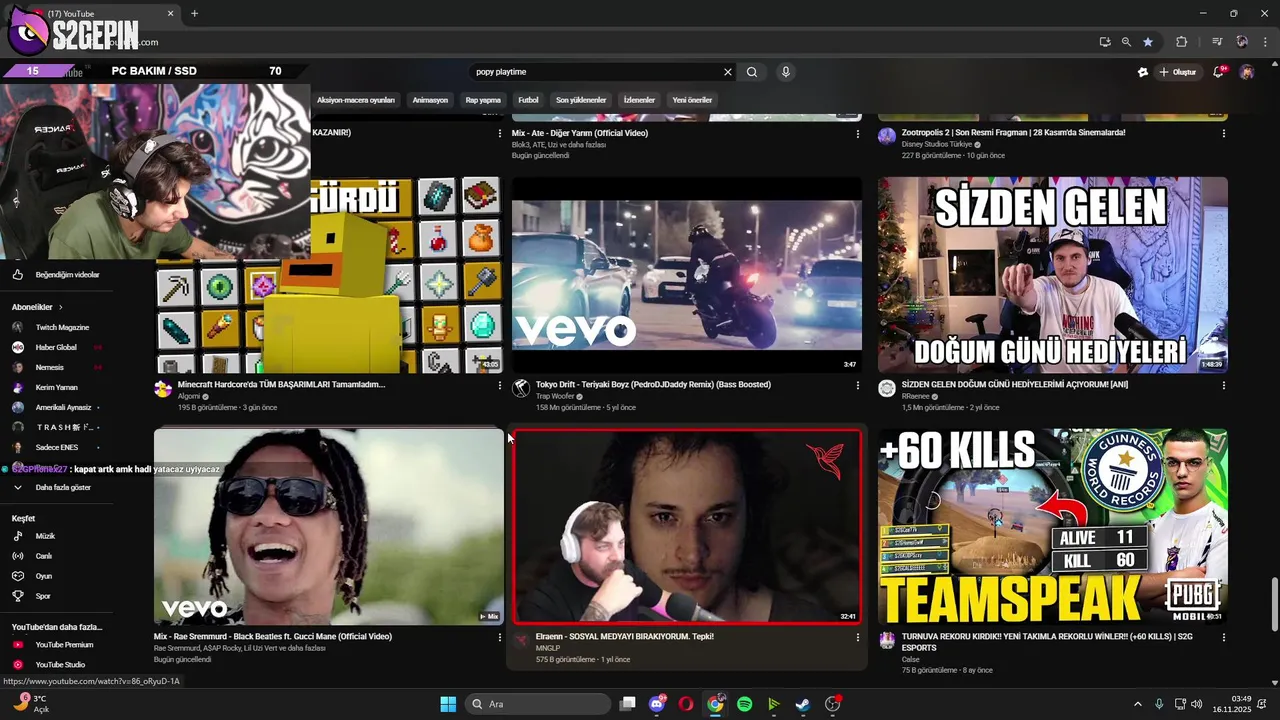Open the Trap Woofer channel link
Image resolution: width=1280 pixels, height=720 pixels.
(x=555, y=397)
